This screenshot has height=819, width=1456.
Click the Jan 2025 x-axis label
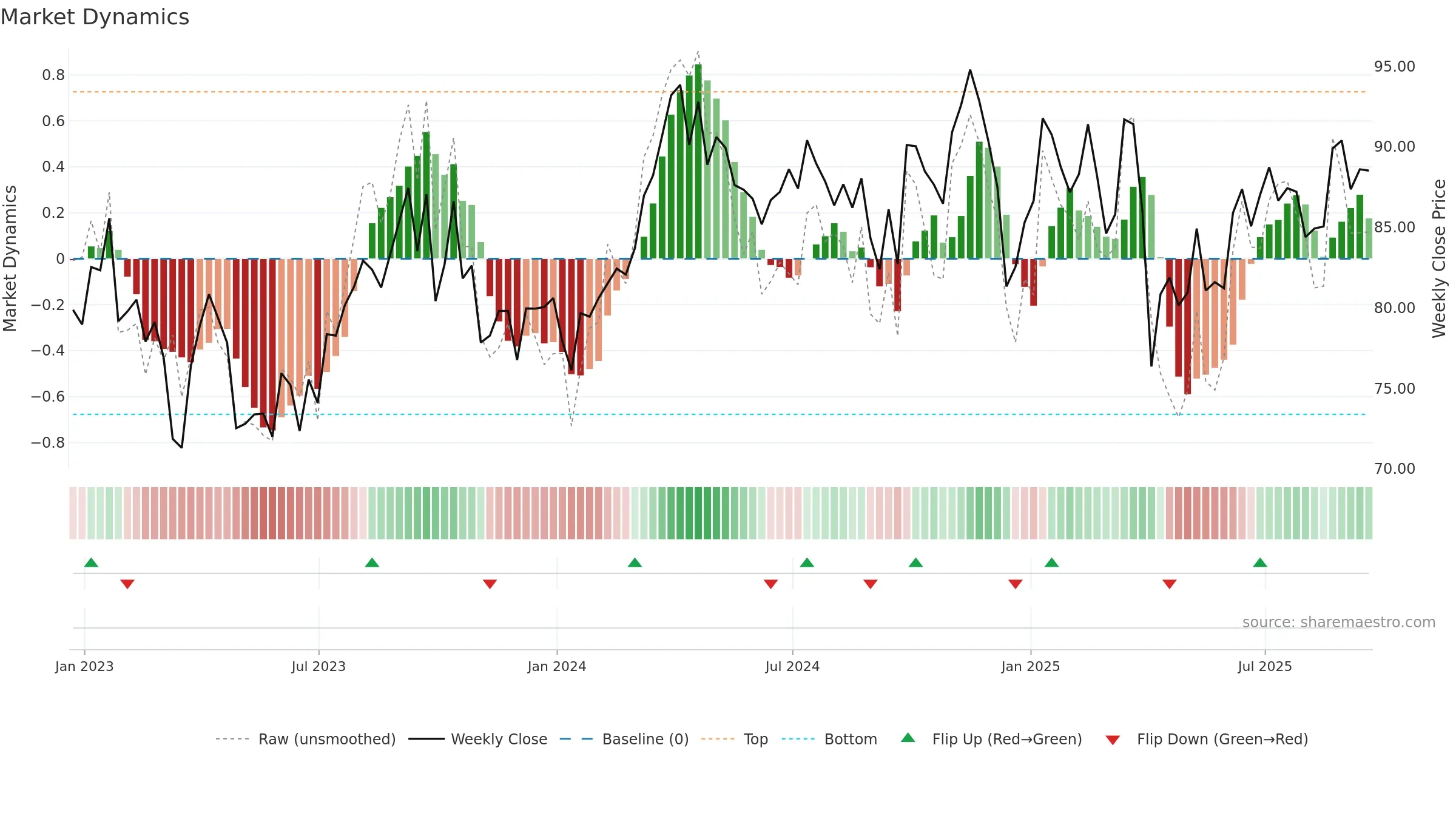(x=1031, y=666)
